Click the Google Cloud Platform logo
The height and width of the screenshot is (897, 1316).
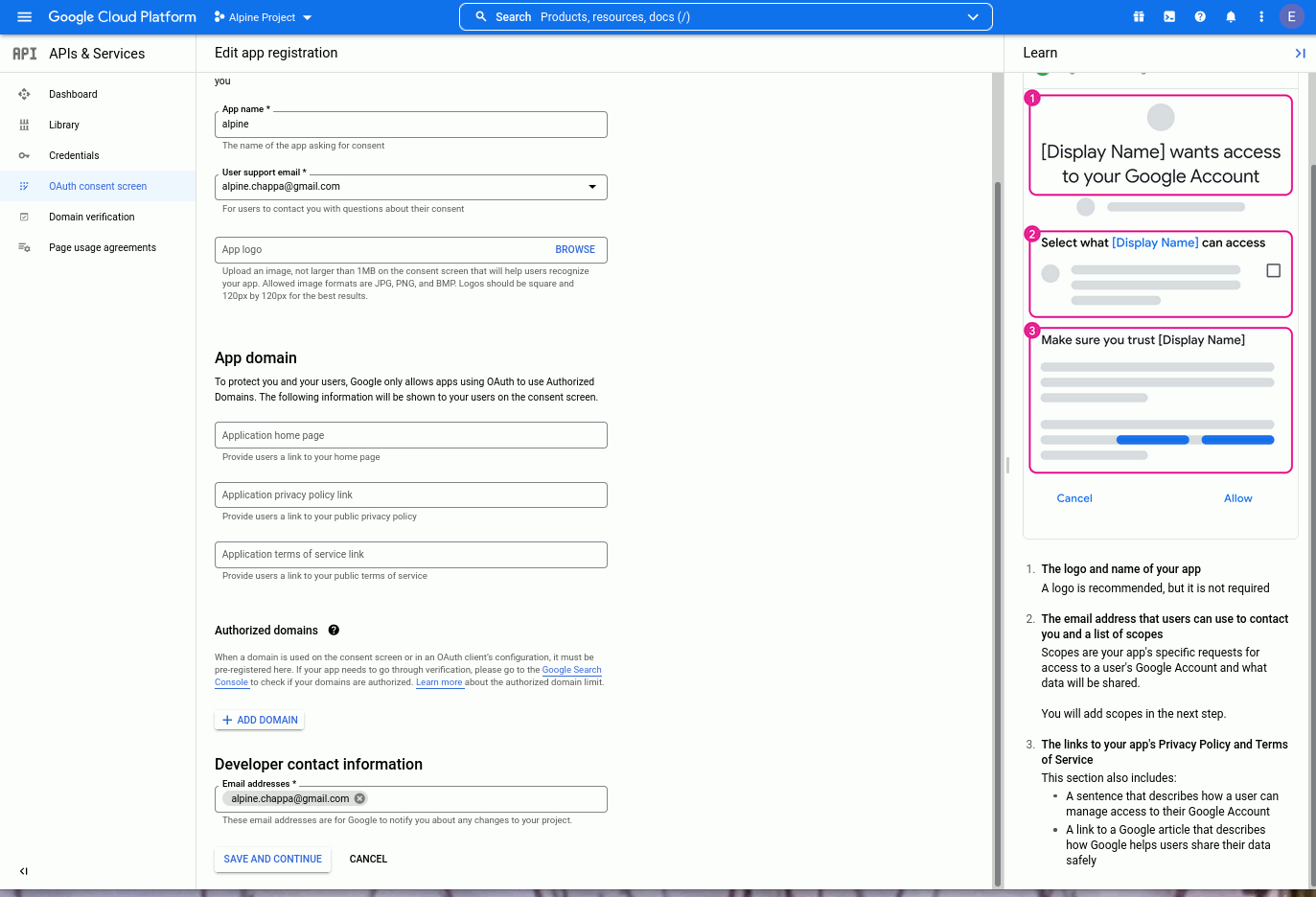coord(123,17)
